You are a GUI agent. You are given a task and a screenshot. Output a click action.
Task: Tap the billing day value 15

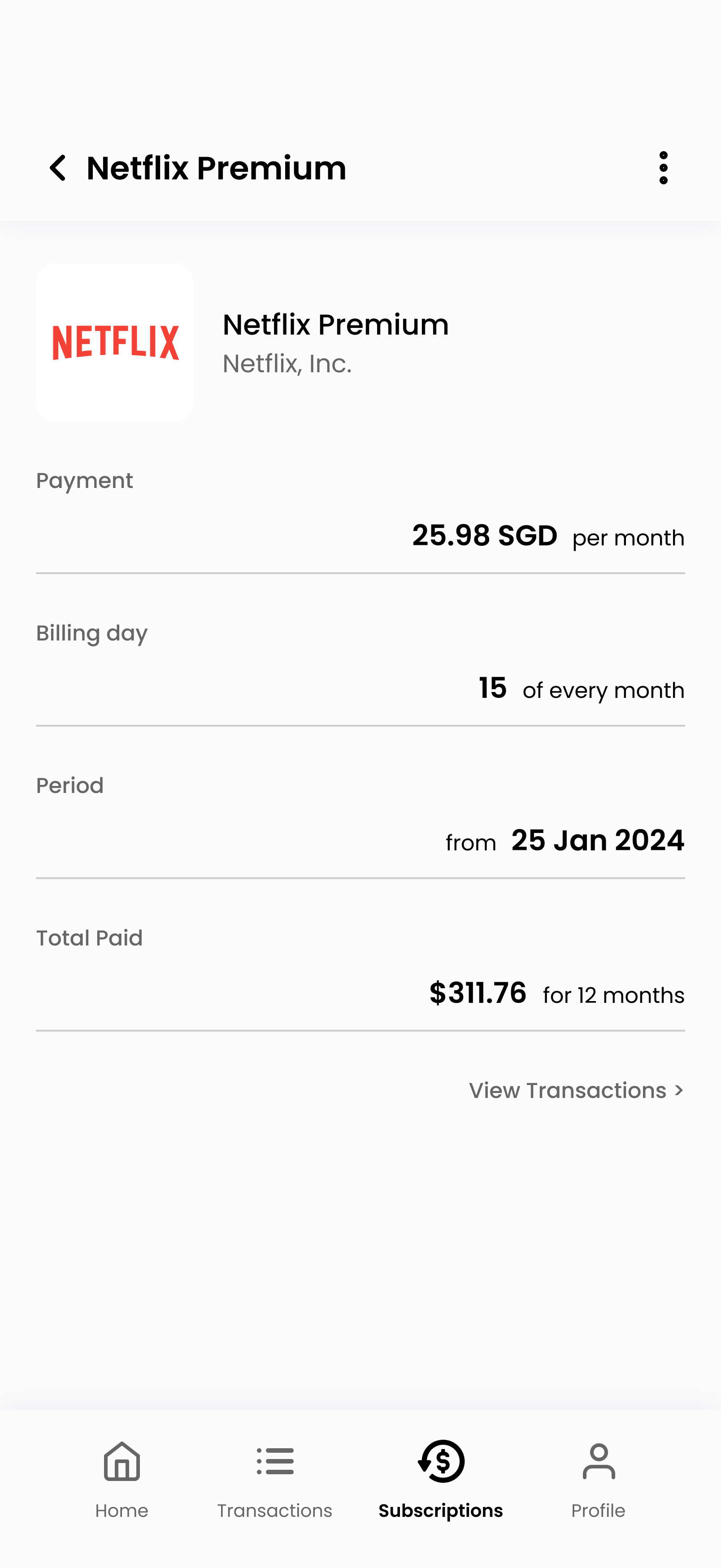tap(492, 688)
